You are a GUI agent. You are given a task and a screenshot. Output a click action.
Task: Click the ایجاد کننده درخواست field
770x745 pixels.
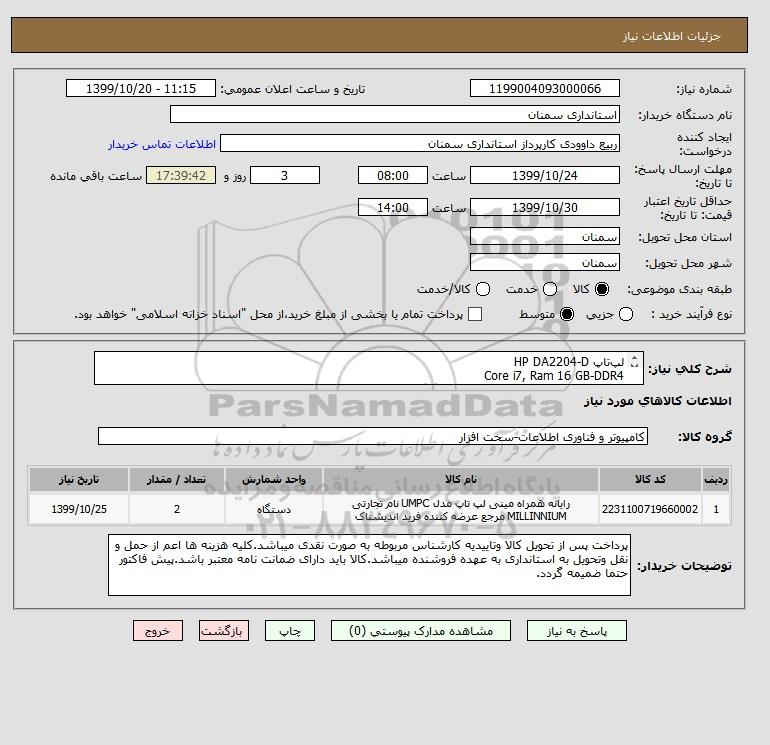[x=420, y=144]
